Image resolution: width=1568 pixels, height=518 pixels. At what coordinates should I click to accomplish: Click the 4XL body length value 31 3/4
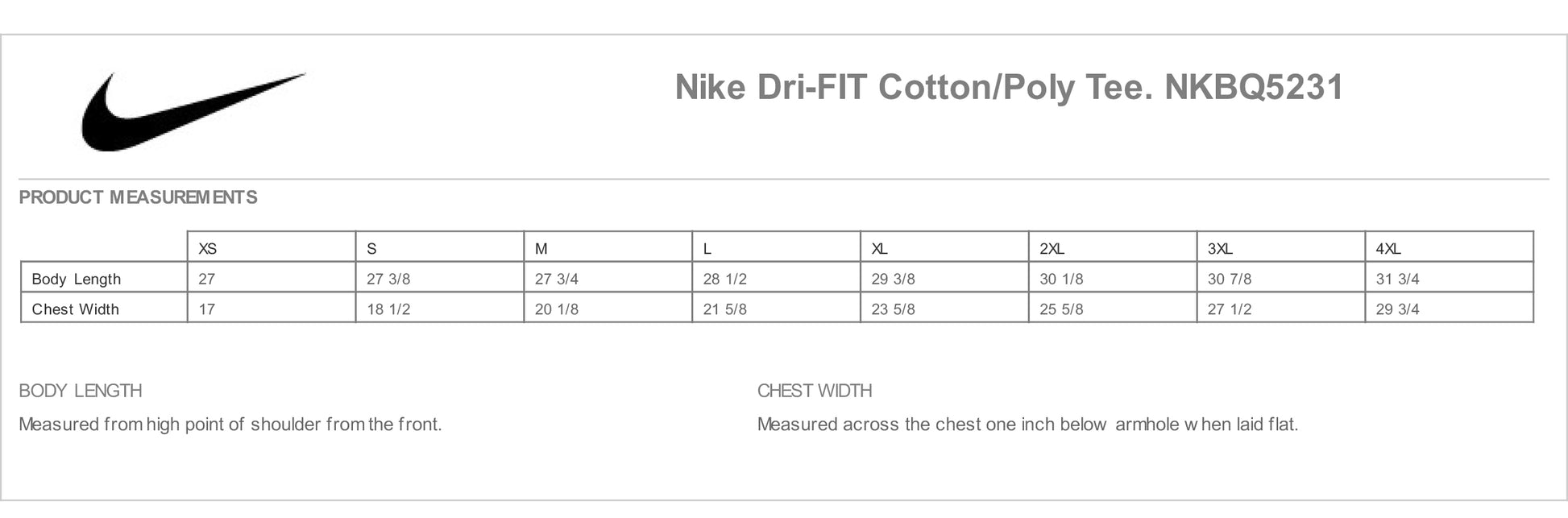pyautogui.click(x=1398, y=280)
